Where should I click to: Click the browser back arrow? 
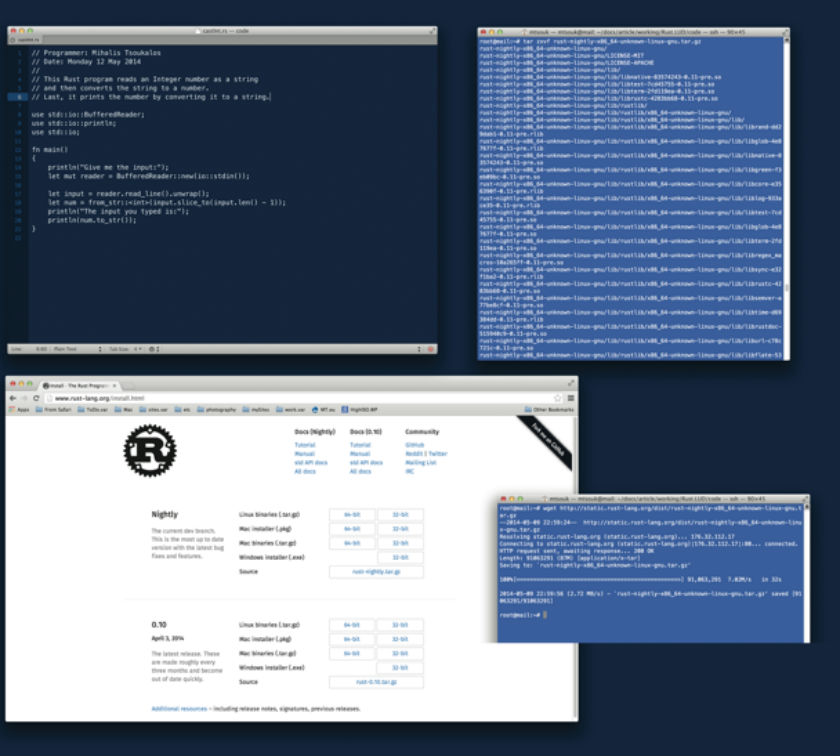[x=13, y=398]
